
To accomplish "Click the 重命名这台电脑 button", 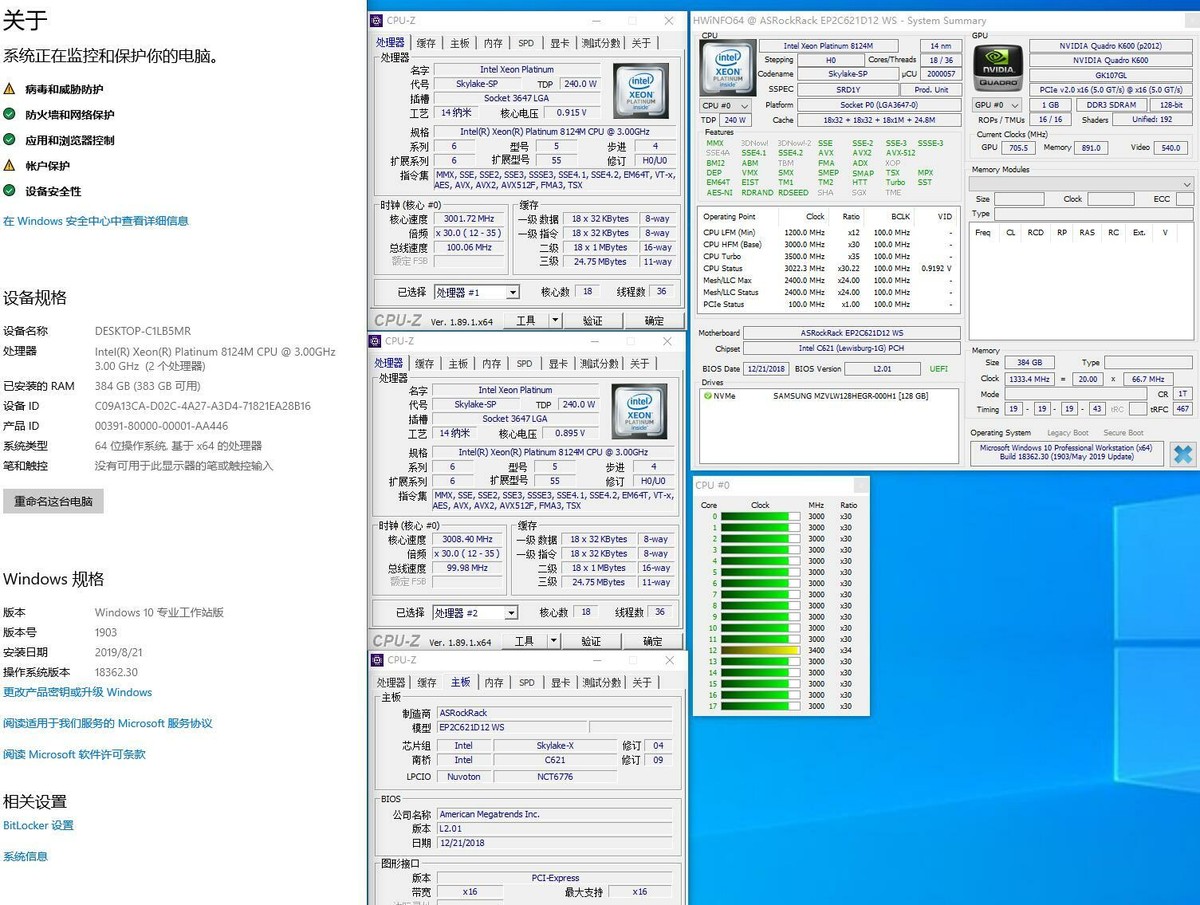I will point(53,502).
